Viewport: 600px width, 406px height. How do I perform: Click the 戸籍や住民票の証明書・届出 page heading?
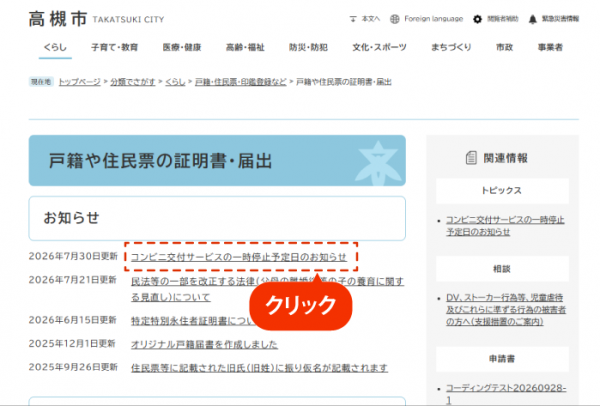[160, 161]
